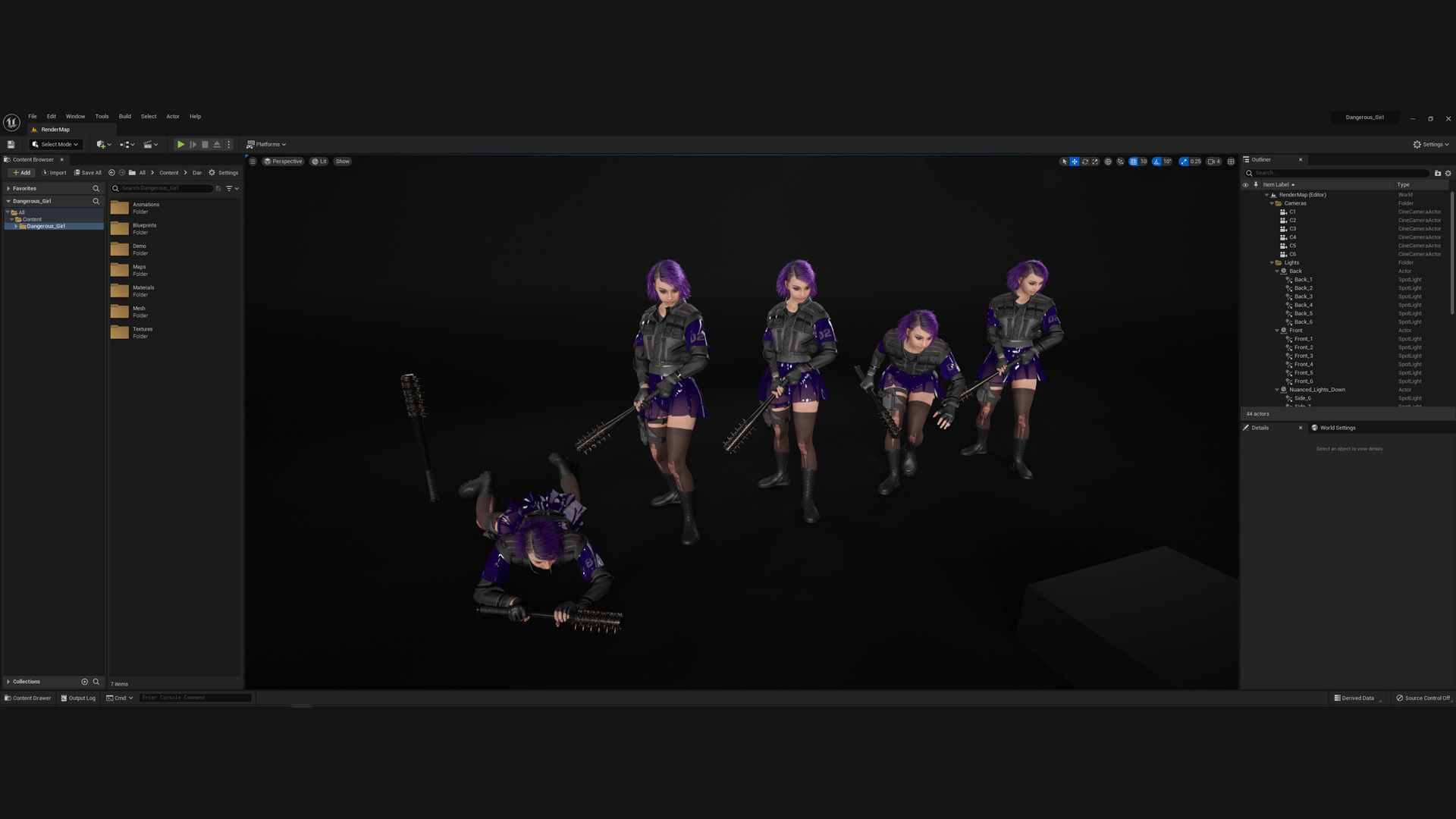Open the Cinematics clapperboard icon menu
1456x819 pixels.
pos(151,144)
